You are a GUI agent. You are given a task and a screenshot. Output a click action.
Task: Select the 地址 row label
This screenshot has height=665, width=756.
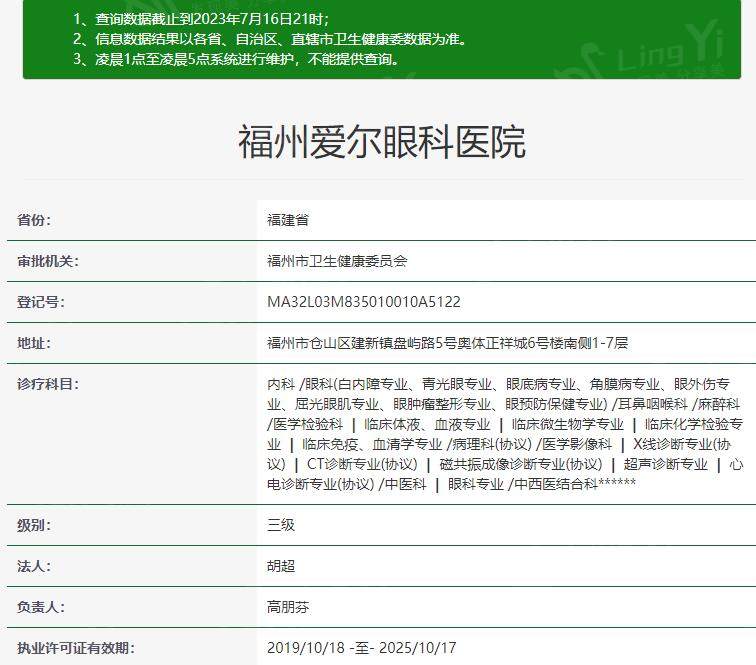coord(34,343)
